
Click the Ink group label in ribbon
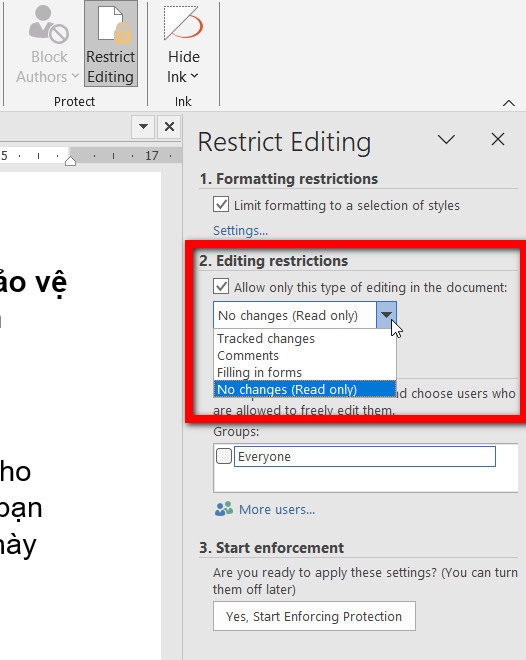pos(183,101)
